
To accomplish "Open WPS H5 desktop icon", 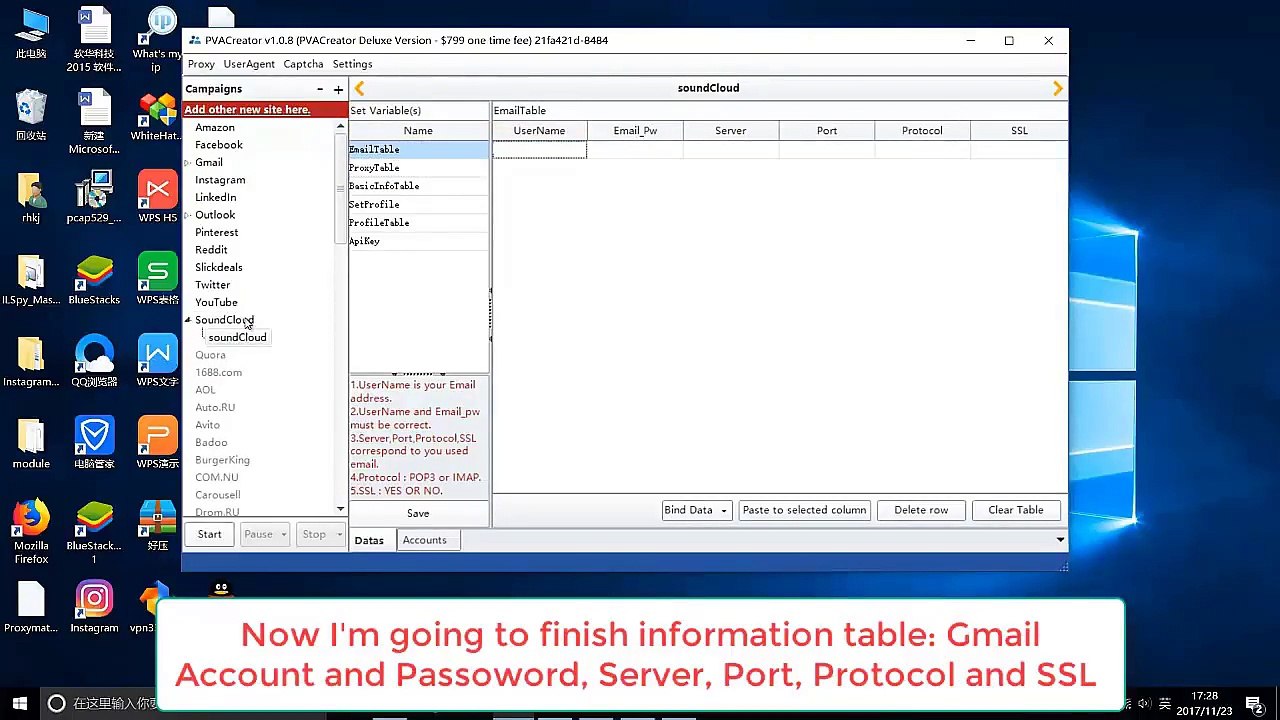I will tap(157, 197).
